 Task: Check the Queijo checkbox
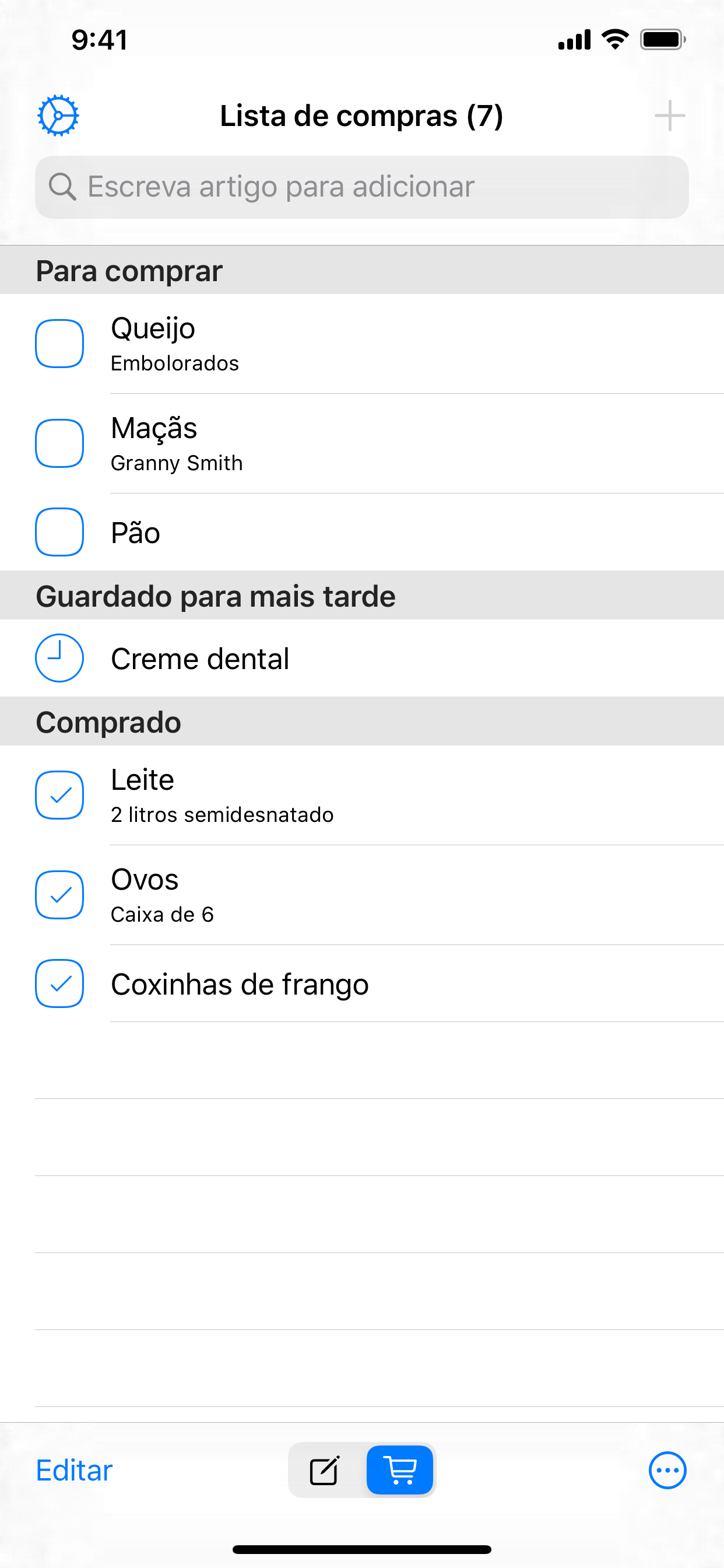click(x=59, y=344)
